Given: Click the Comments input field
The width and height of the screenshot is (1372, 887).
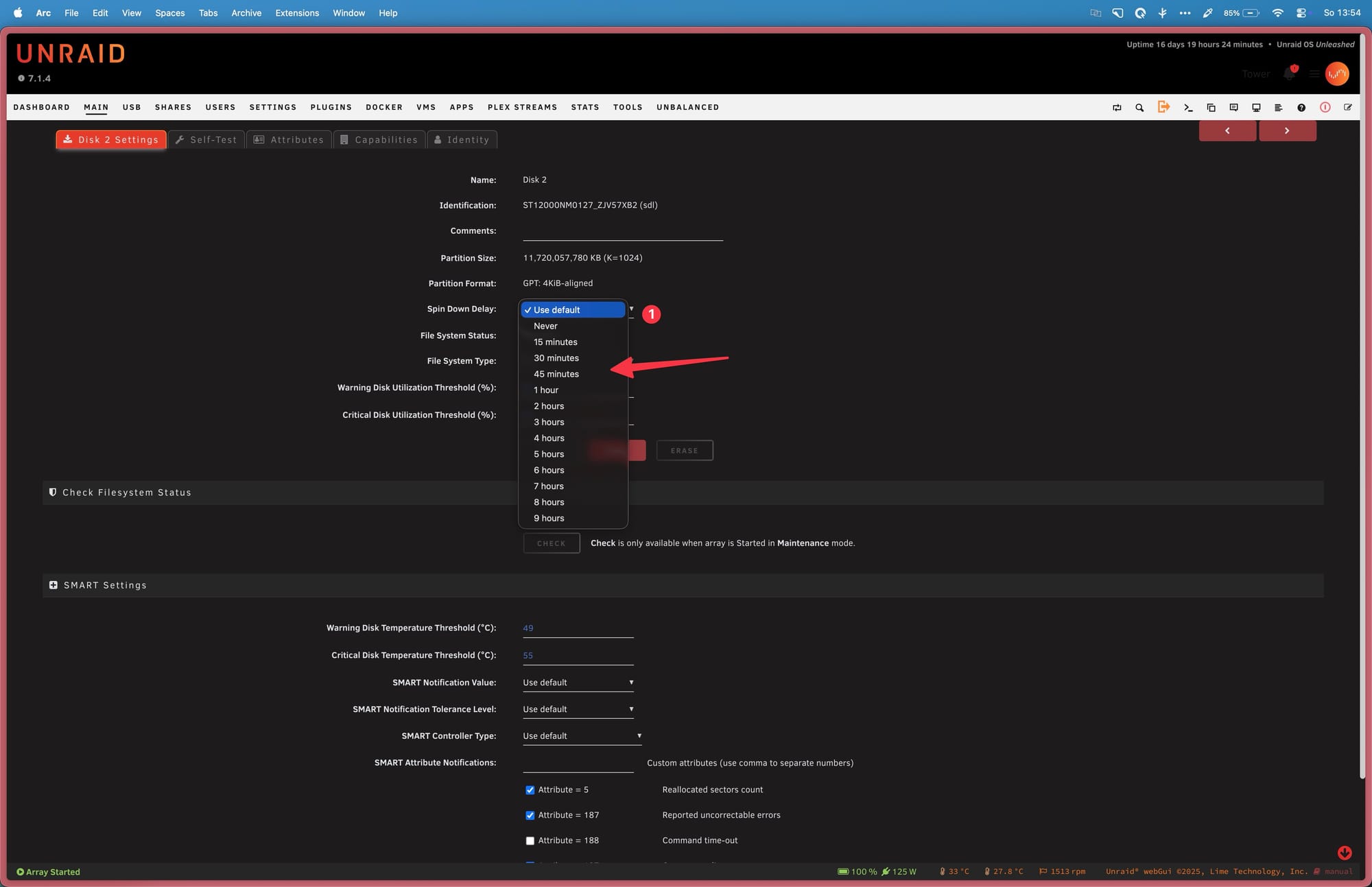Looking at the screenshot, I should [622, 231].
